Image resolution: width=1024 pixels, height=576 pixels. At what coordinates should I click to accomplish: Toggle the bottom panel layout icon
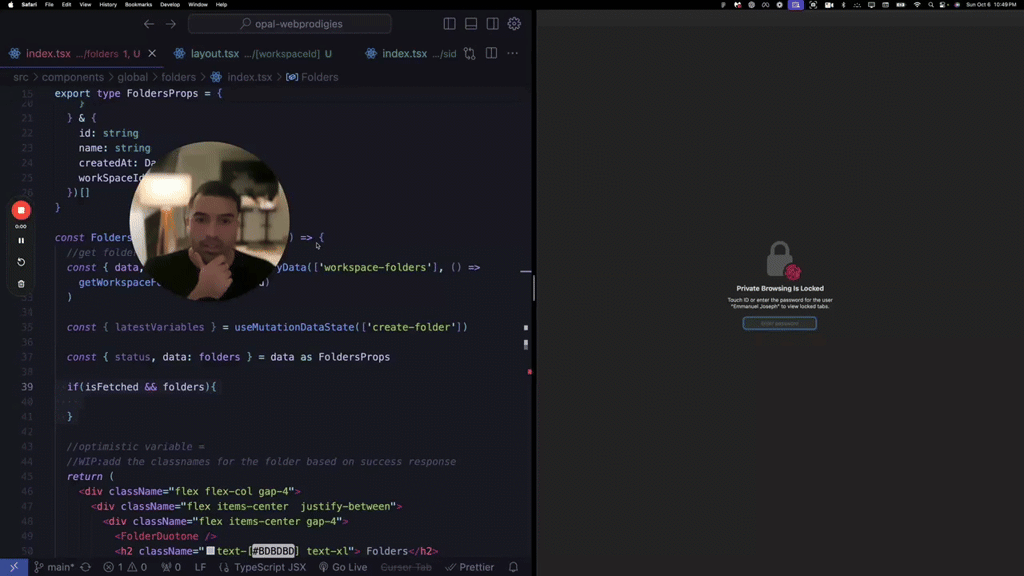(x=471, y=24)
